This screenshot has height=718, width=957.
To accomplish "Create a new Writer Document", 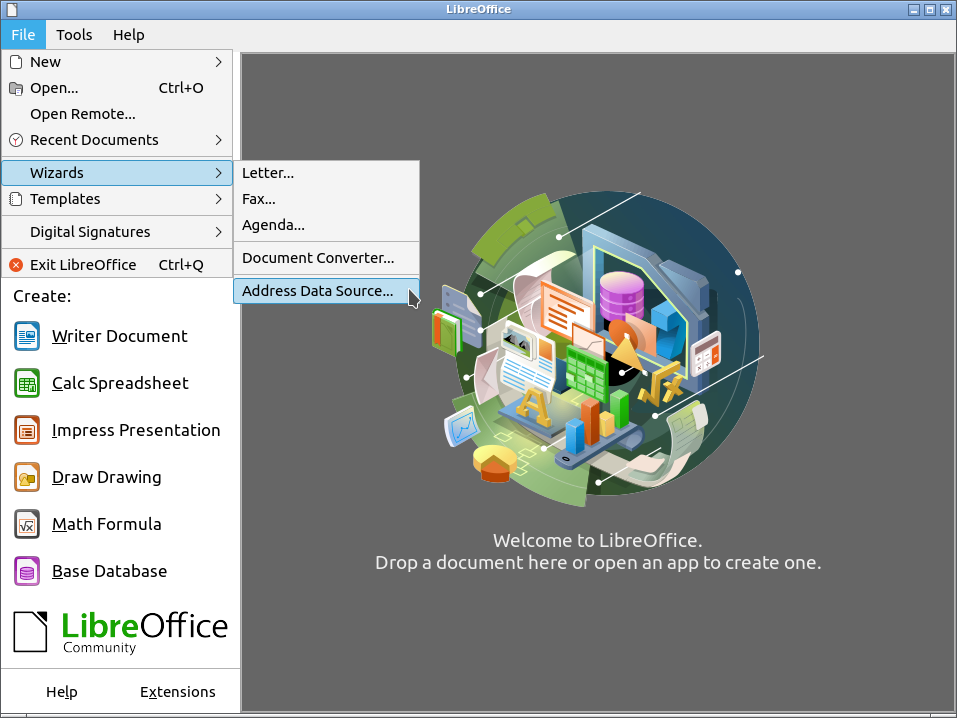I will [120, 336].
